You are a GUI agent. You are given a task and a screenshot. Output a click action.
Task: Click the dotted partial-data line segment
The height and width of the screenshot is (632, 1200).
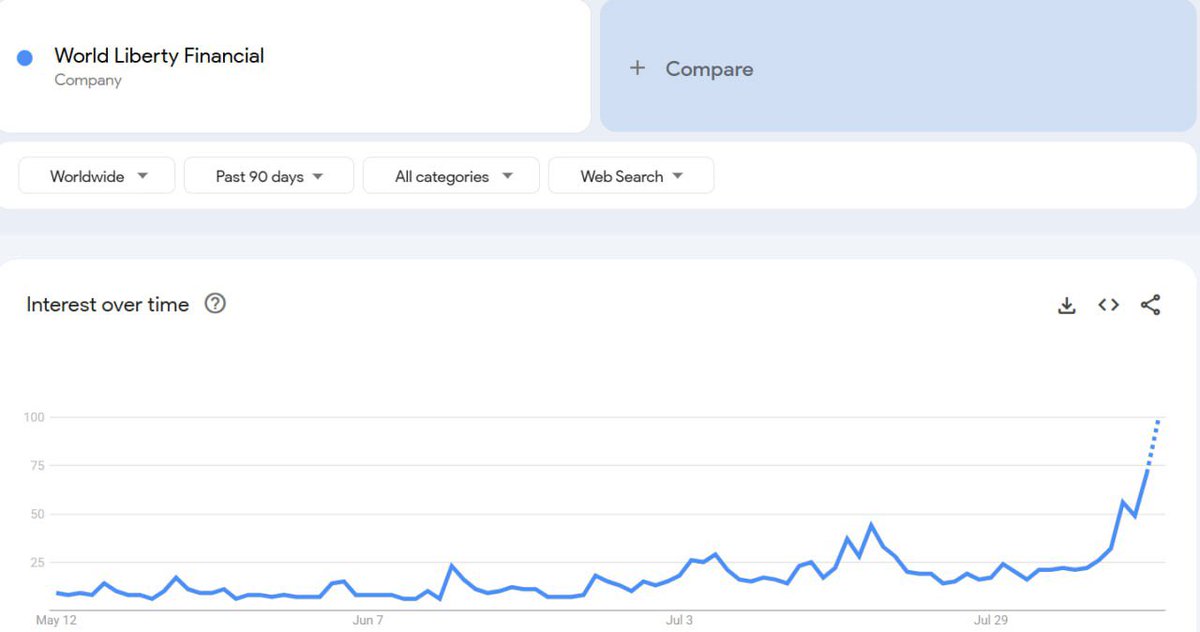[1152, 446]
